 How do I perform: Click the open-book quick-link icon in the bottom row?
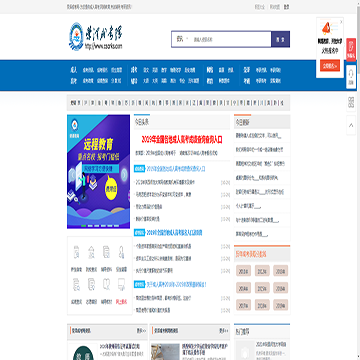(x=106, y=284)
